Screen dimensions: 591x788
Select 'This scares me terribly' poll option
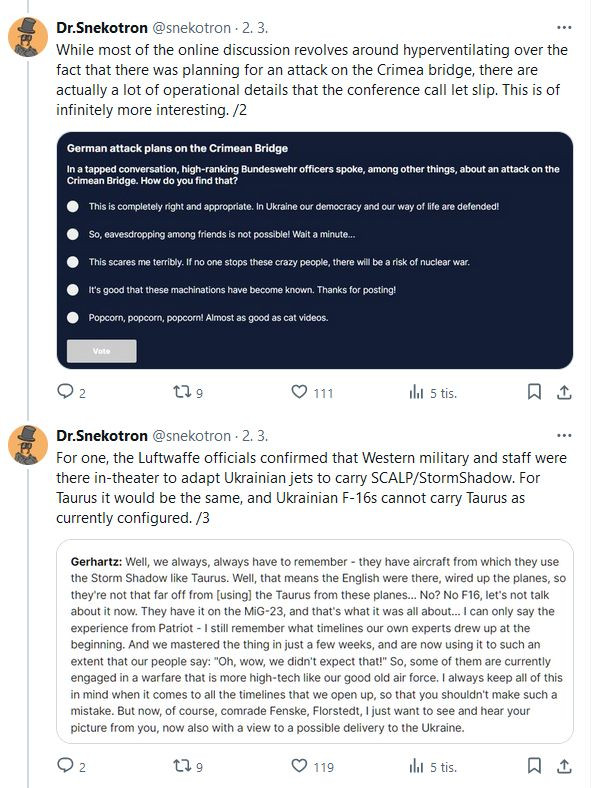point(73,262)
